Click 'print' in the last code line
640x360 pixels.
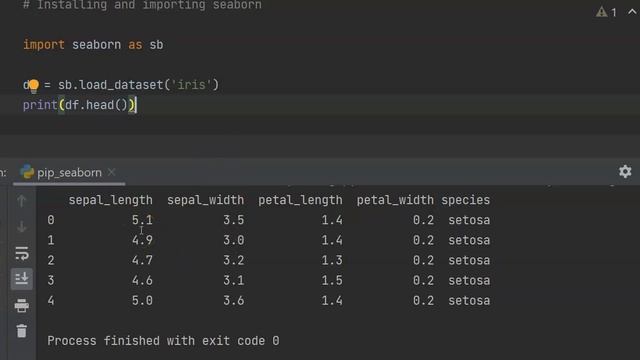(x=40, y=105)
